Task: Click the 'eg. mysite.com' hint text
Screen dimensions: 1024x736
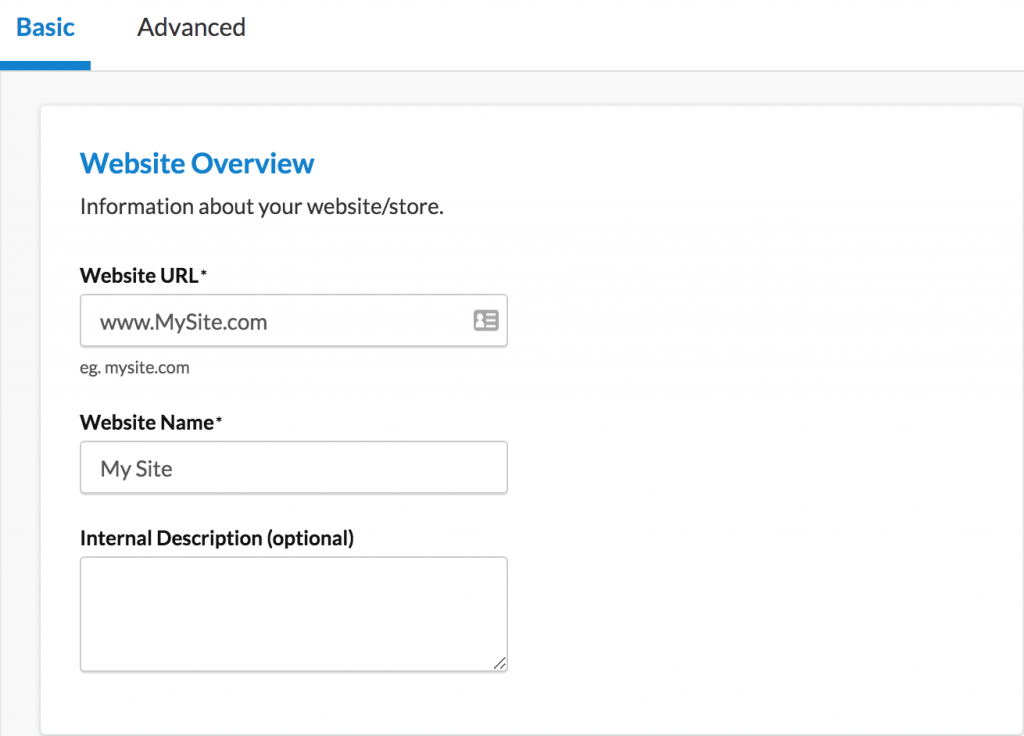Action: (x=134, y=367)
